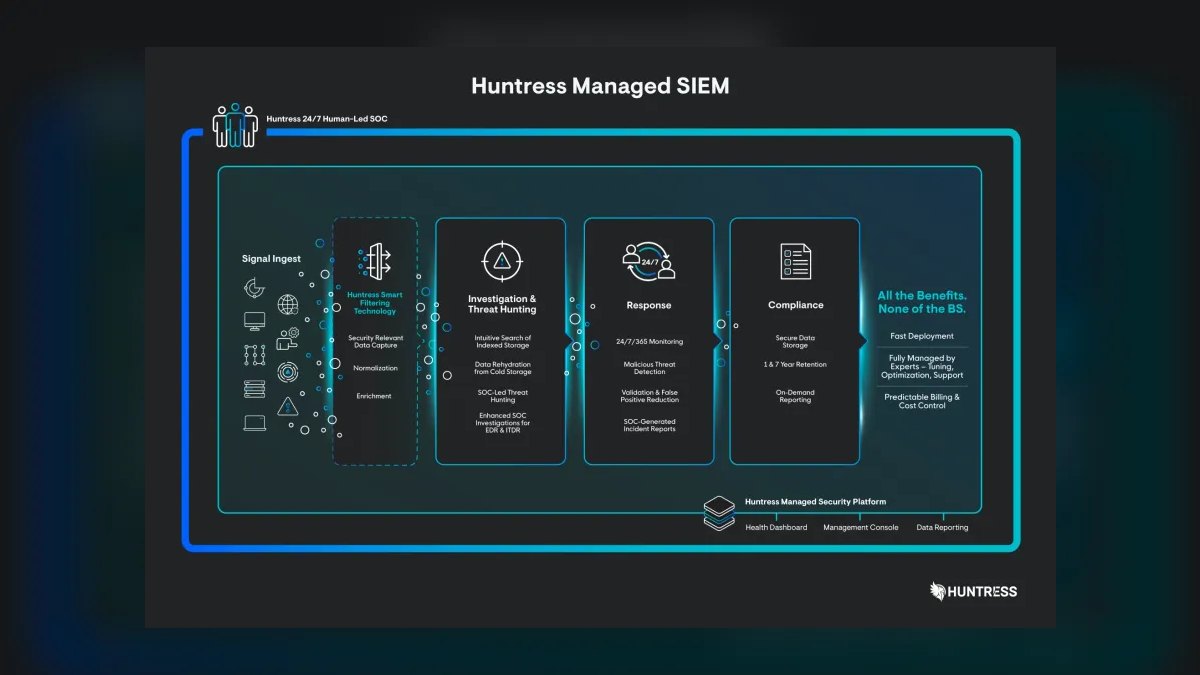This screenshot has width=1200, height=675.
Task: Click the Huntress Smart Filtering Technology heading
Action: pyautogui.click(x=375, y=303)
